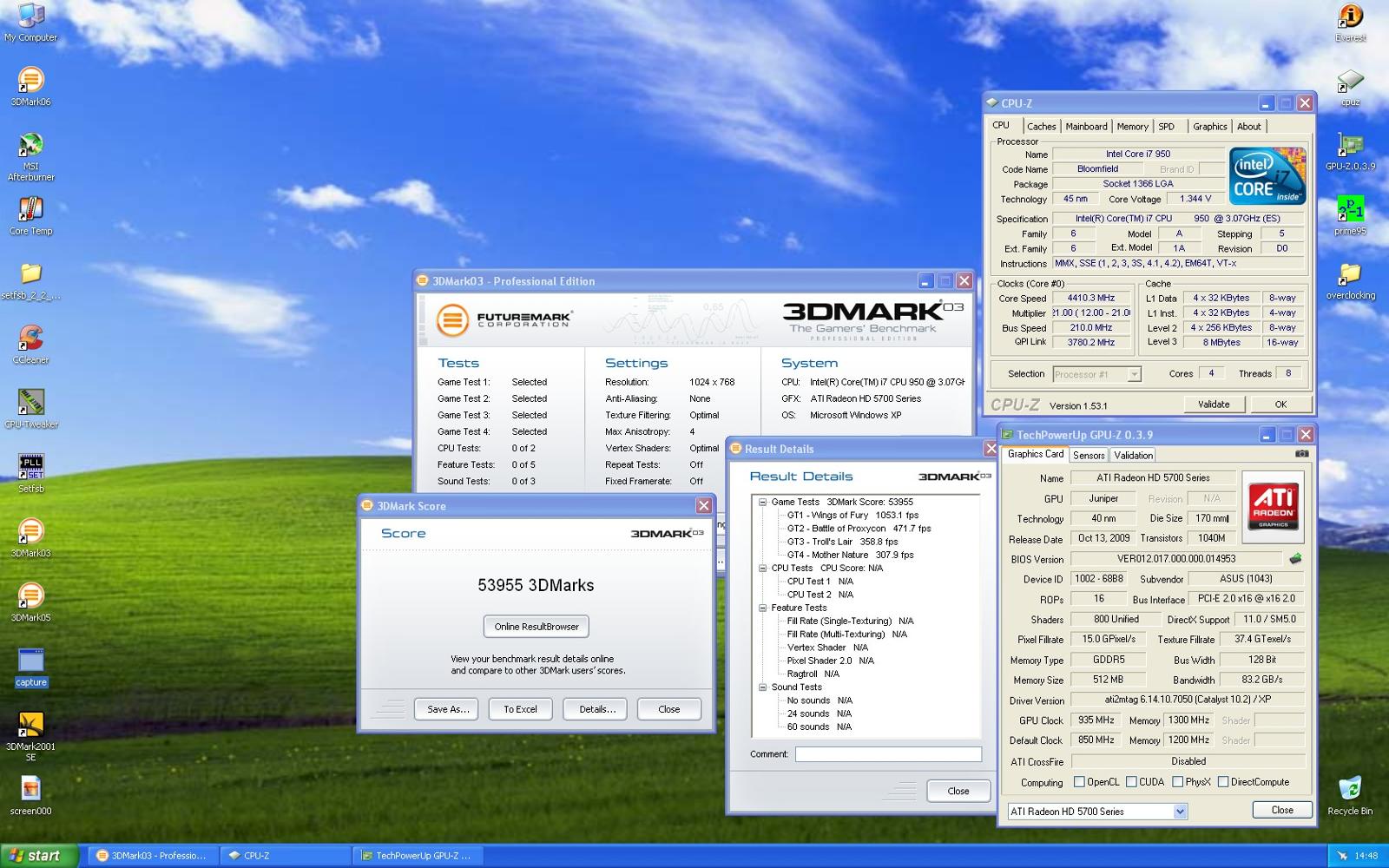1389x868 pixels.
Task: Close the 3DMark Score dialog with Close button
Action: 669,709
